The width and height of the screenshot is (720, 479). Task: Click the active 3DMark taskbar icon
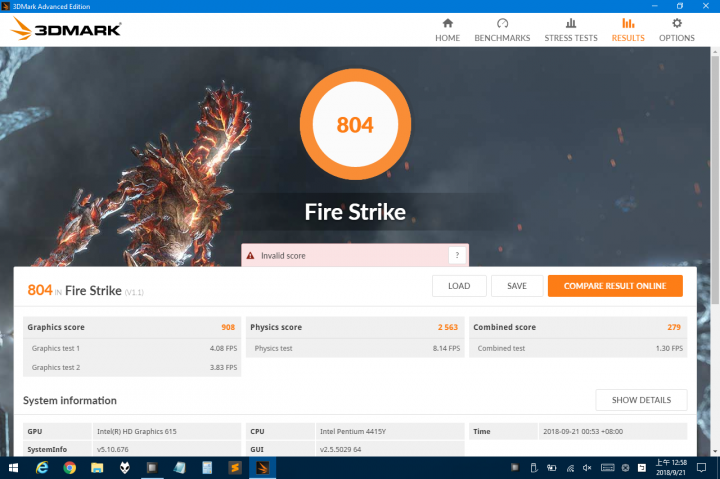tap(262, 468)
